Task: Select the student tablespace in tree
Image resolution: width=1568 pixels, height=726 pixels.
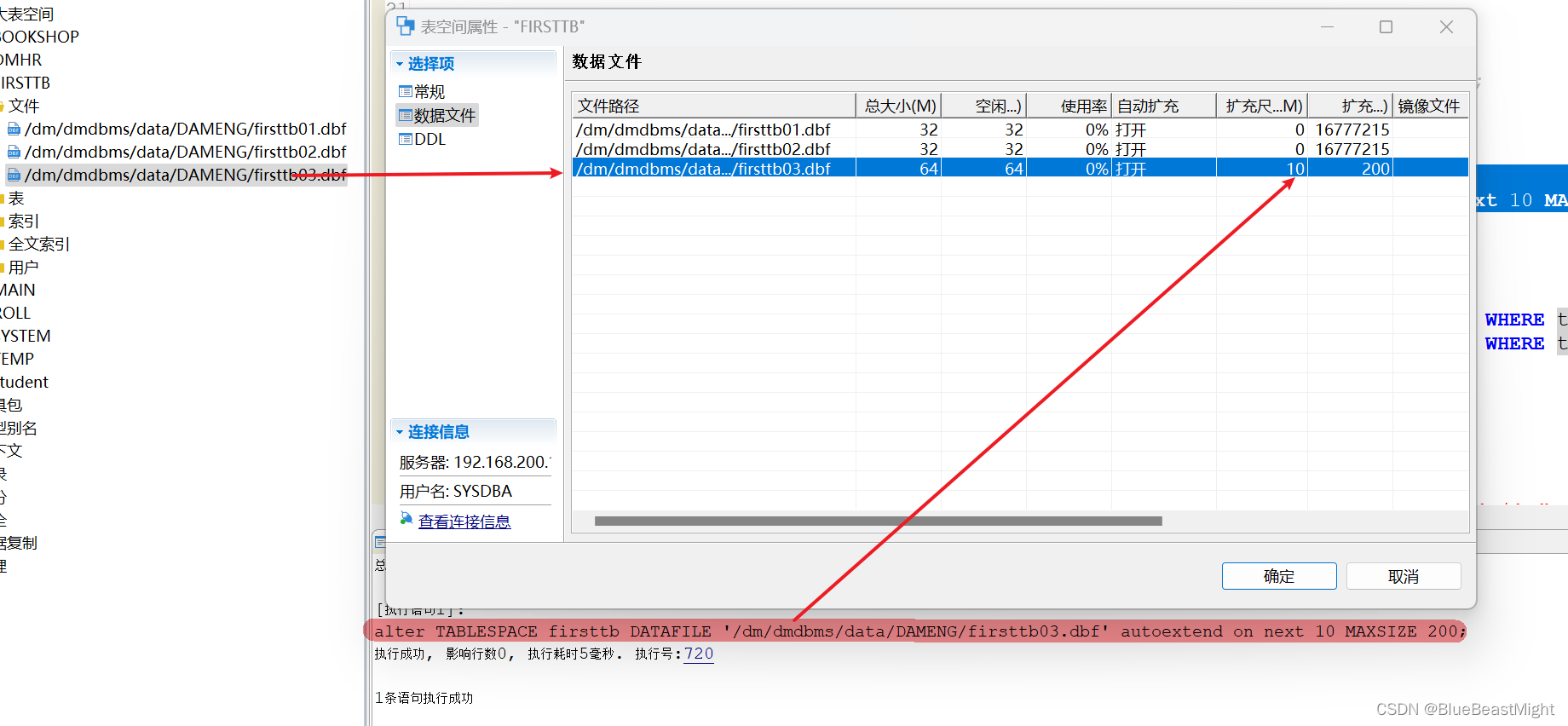Action: (x=24, y=382)
